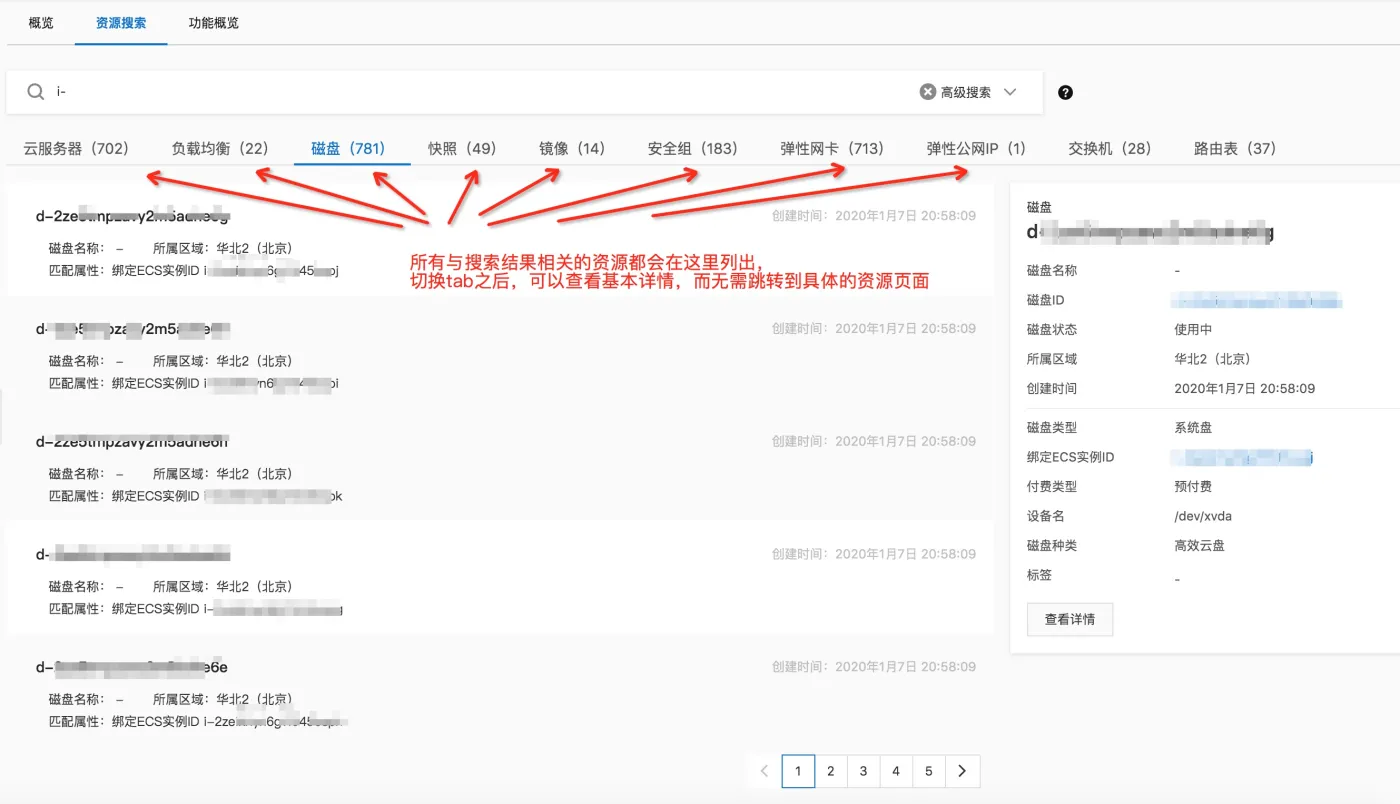The height and width of the screenshot is (804, 1400).
Task: Select the 资源搜索 tab
Action: [x=121, y=22]
